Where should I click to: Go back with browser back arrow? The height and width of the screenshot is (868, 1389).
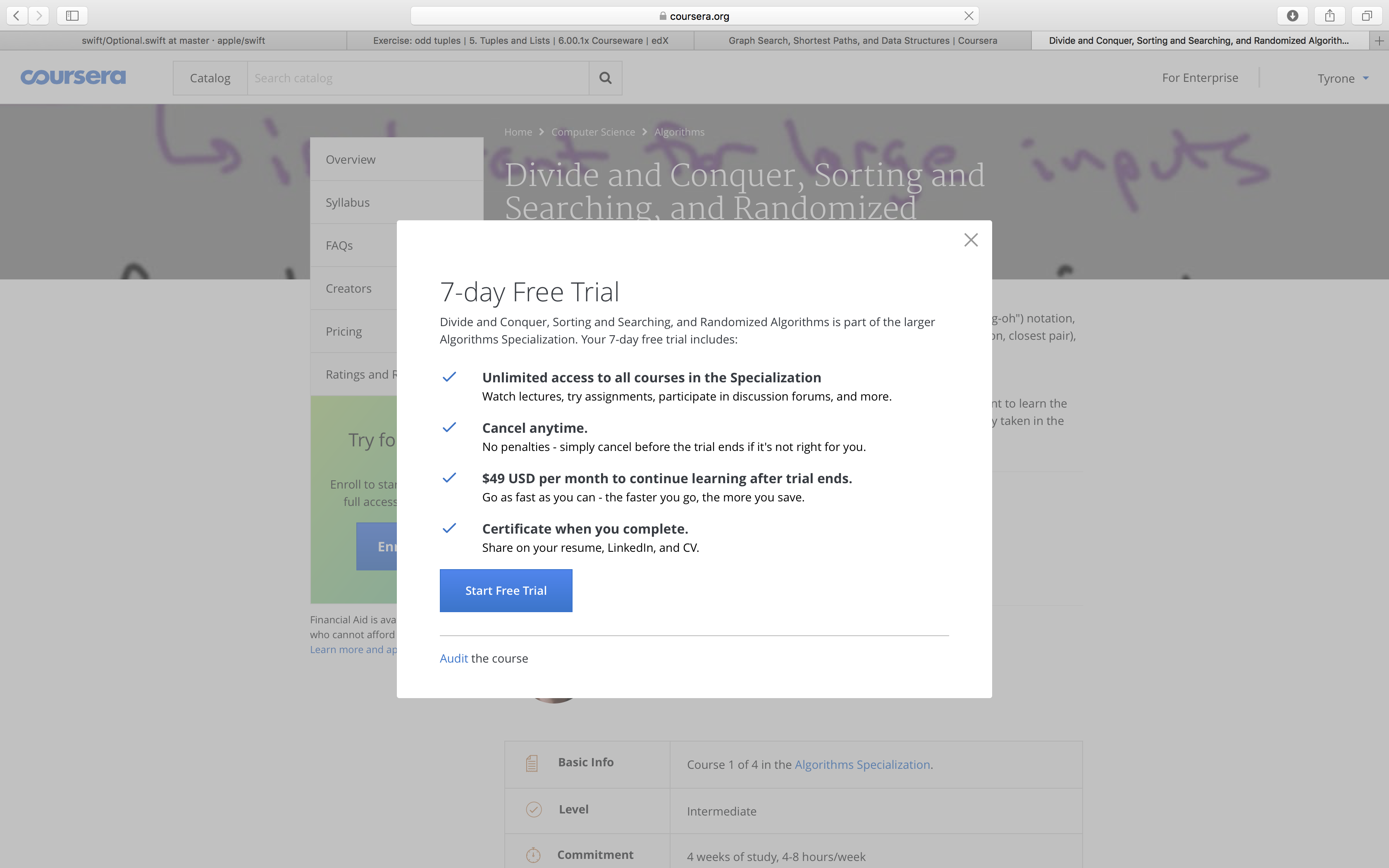click(x=17, y=16)
